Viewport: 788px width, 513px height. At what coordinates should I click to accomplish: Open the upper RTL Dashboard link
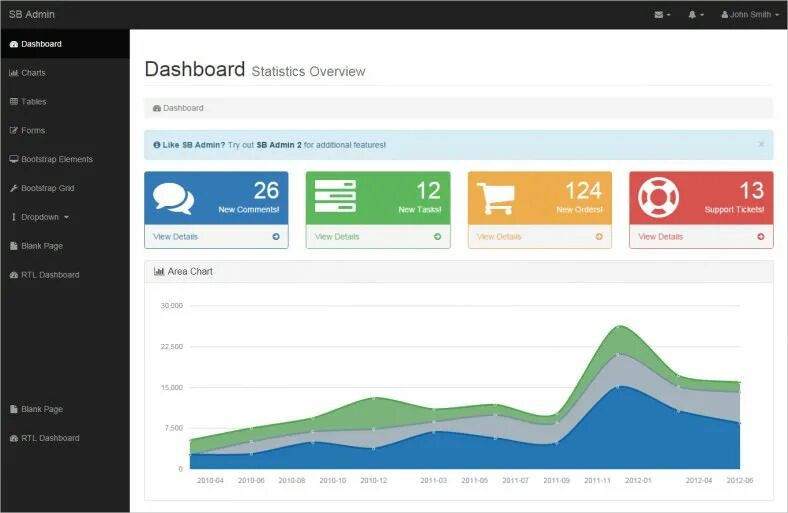point(65,275)
